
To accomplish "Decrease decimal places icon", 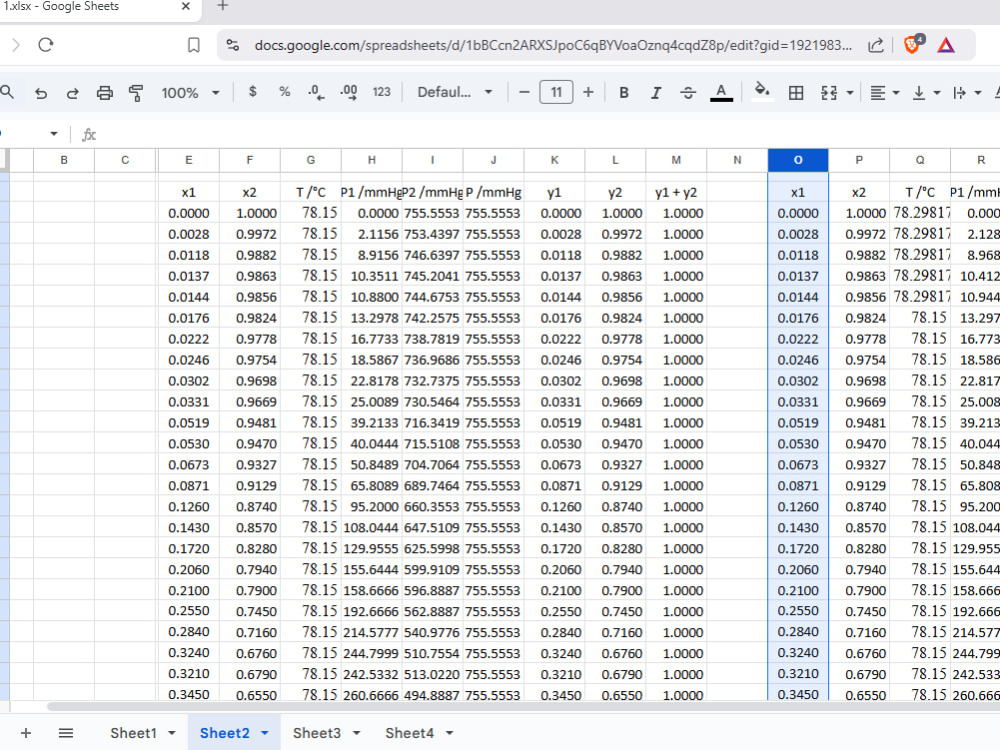I will point(316,92).
